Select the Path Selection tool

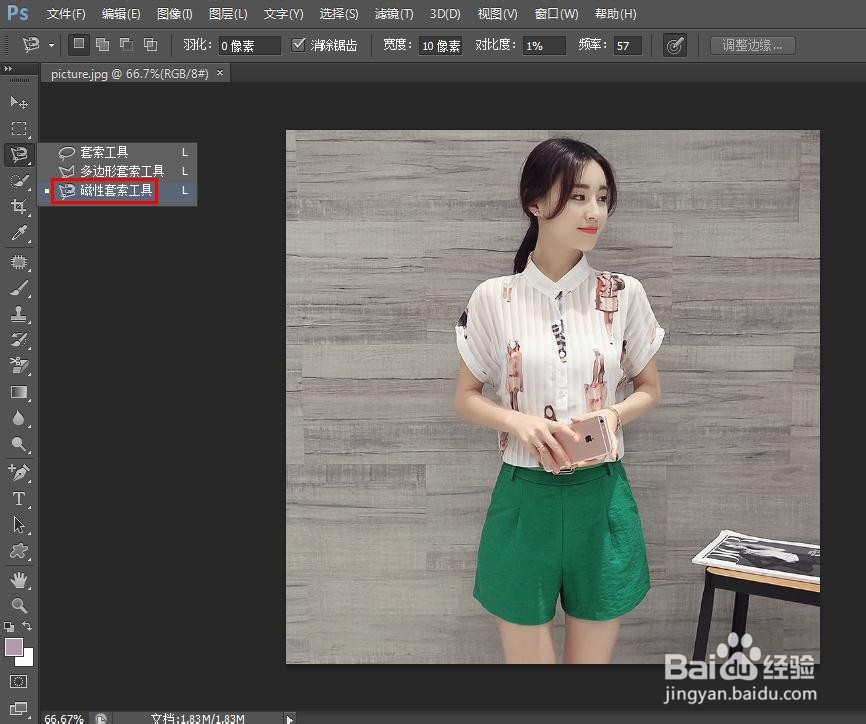[19, 525]
